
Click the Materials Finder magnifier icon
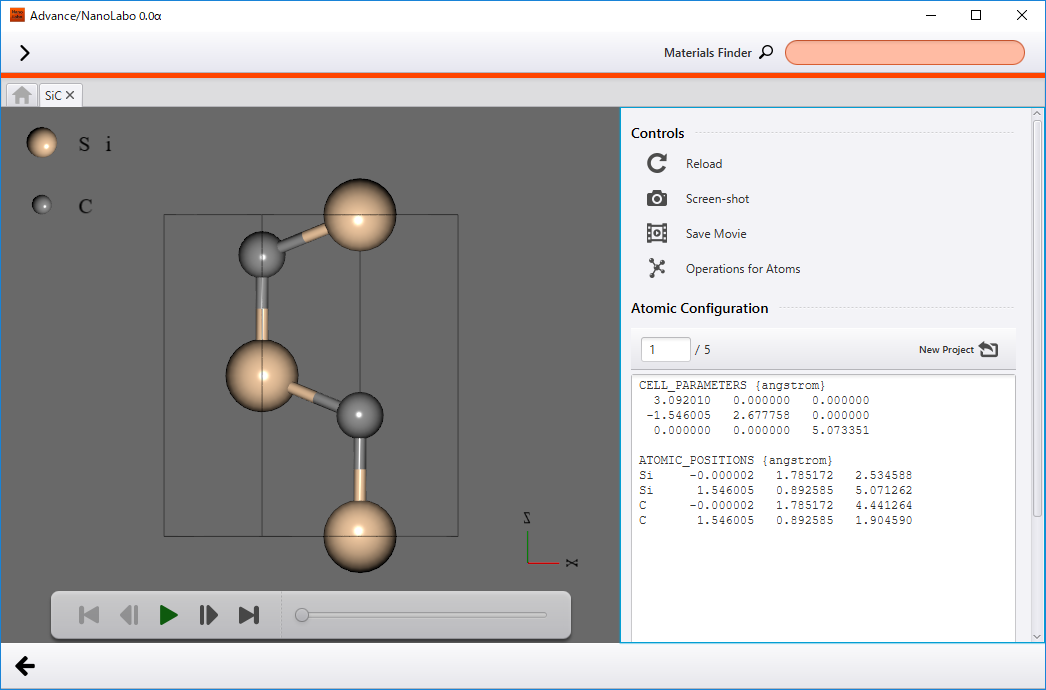(766, 52)
